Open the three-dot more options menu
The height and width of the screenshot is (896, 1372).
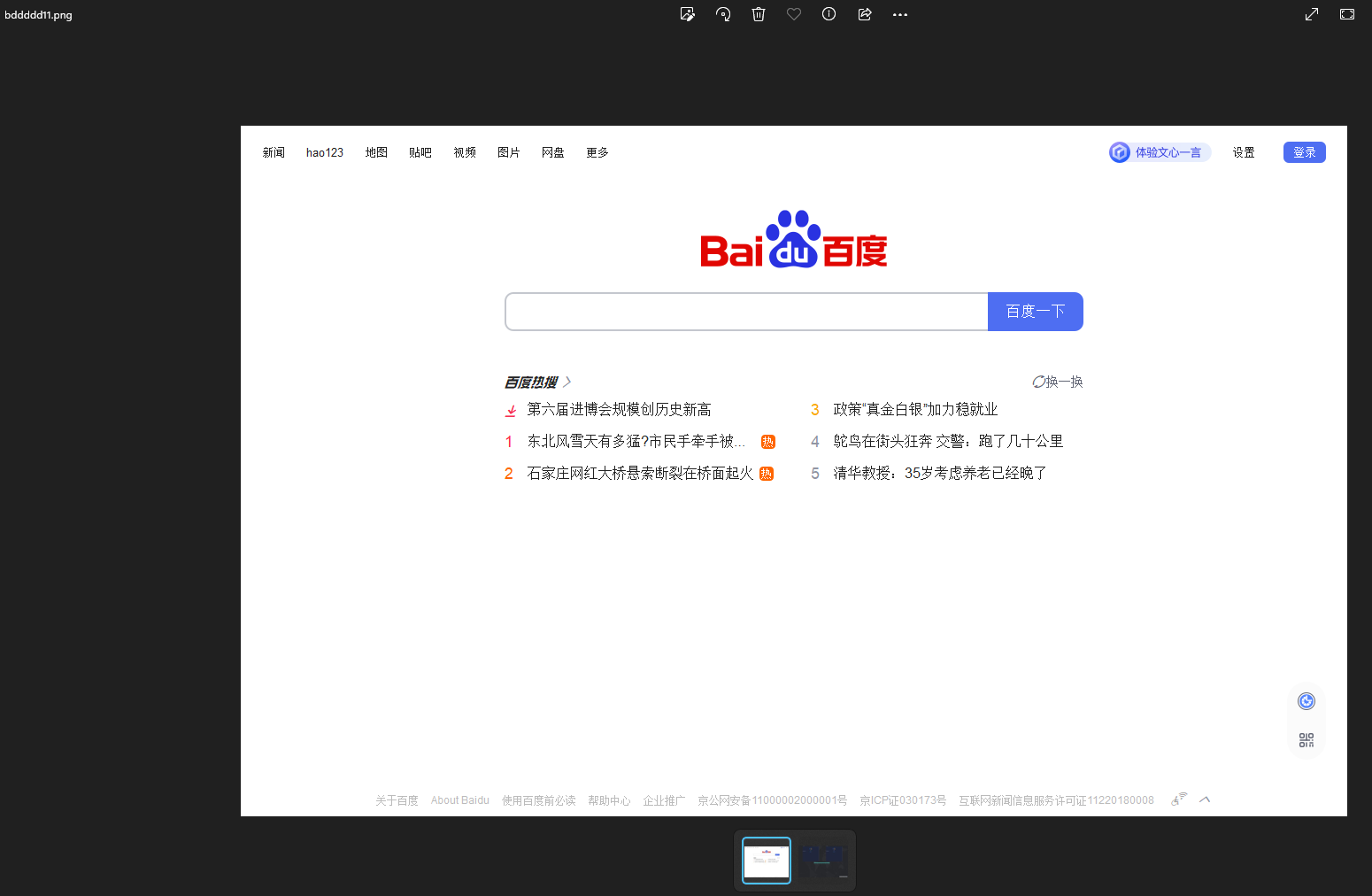(x=900, y=15)
